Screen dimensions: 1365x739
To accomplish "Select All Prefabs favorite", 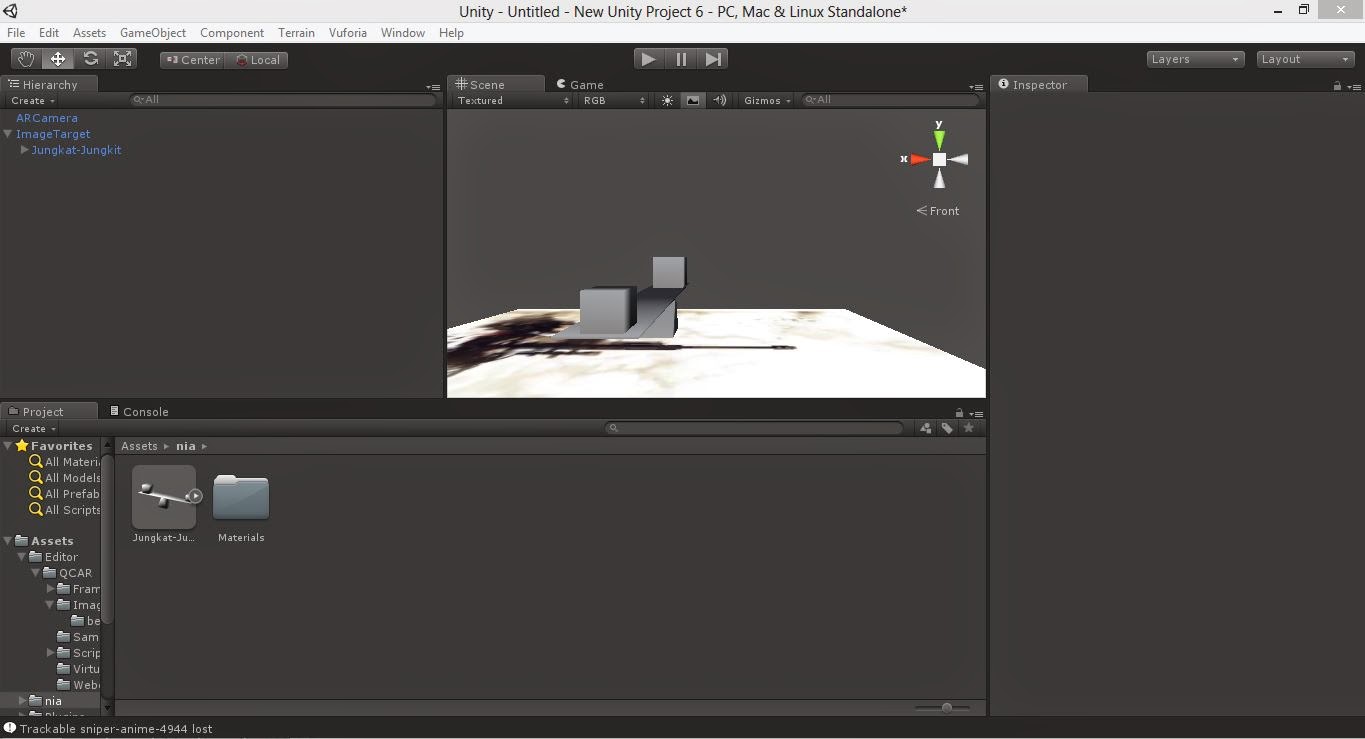I will click(65, 494).
